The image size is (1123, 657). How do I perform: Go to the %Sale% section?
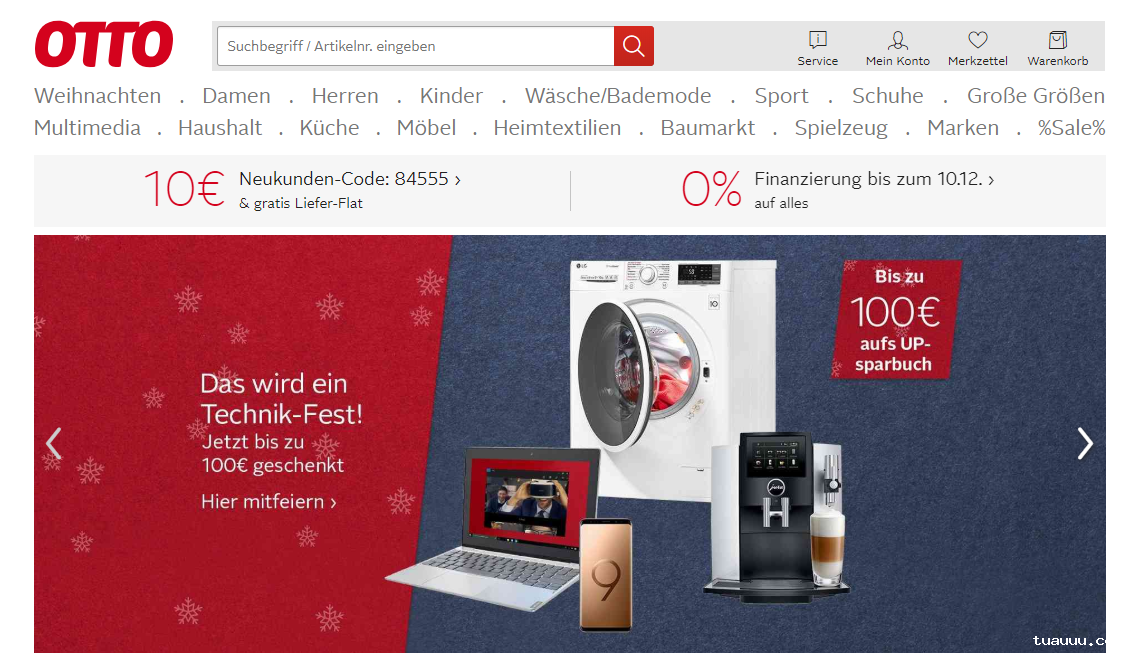[1071, 128]
